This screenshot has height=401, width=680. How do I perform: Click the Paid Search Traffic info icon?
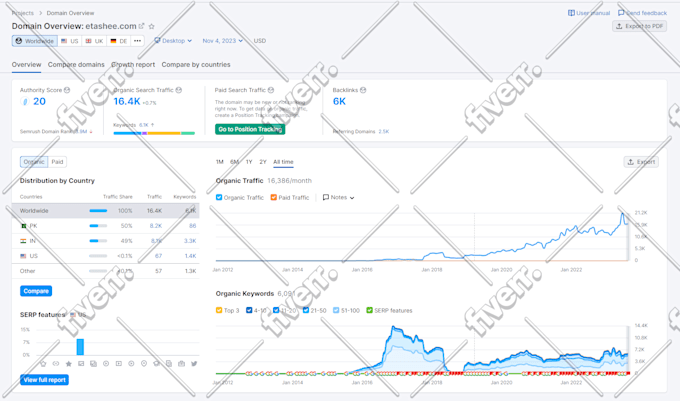(x=271, y=90)
